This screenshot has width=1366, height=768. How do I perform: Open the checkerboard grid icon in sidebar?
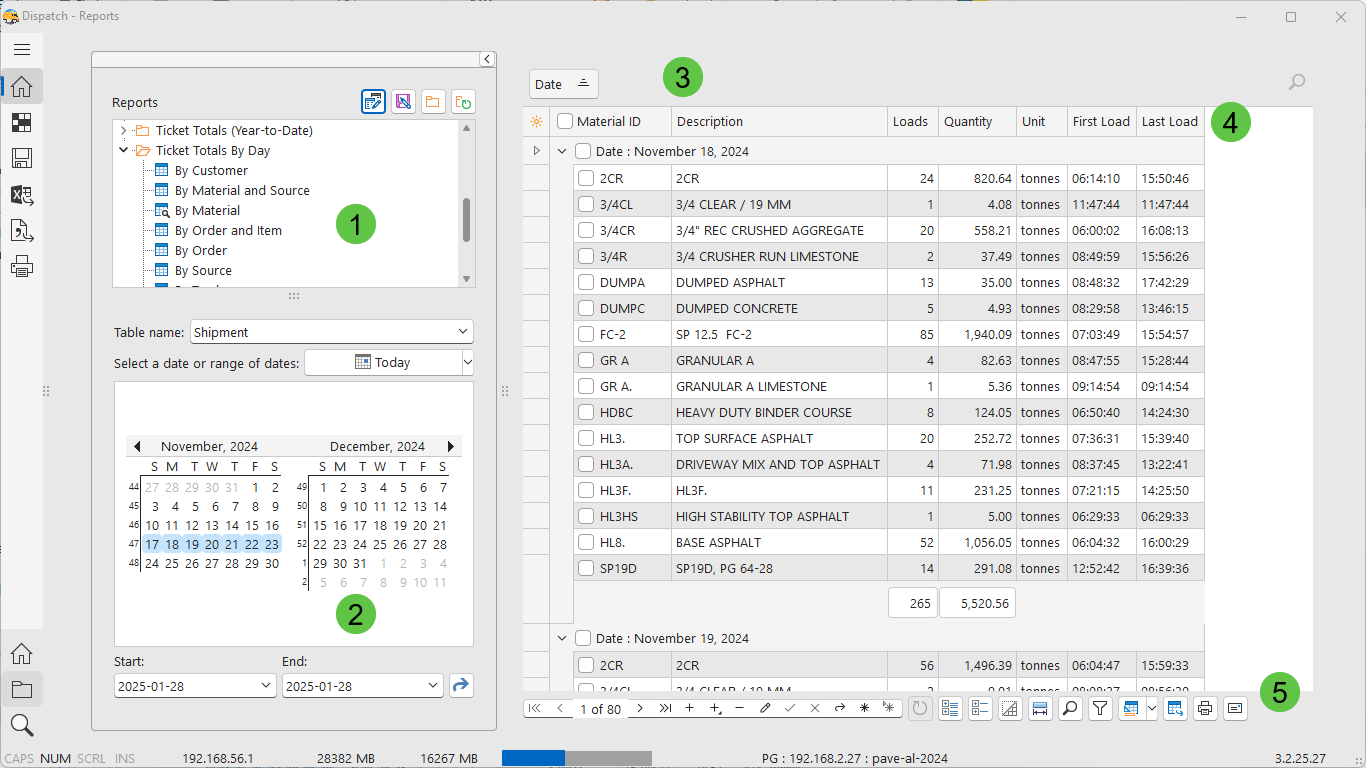pos(22,123)
